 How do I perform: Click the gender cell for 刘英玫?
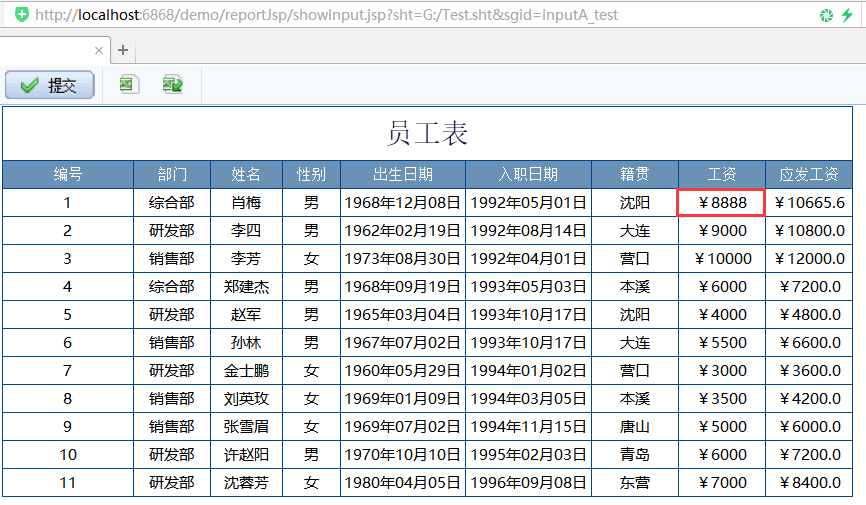coord(311,398)
